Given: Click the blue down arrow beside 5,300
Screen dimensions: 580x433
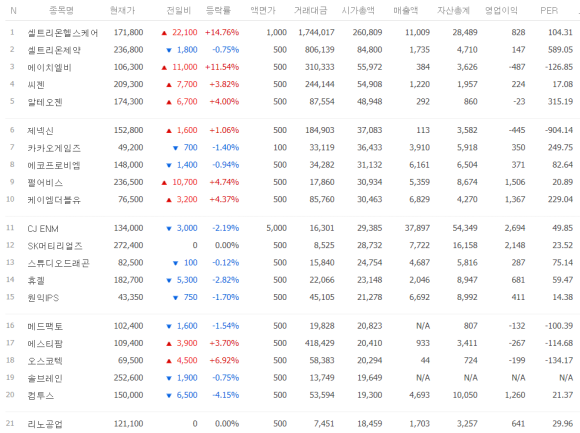Looking at the screenshot, I should (x=169, y=281).
